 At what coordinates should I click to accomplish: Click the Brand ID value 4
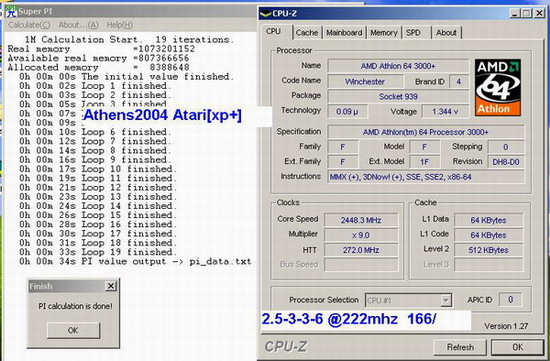(458, 82)
